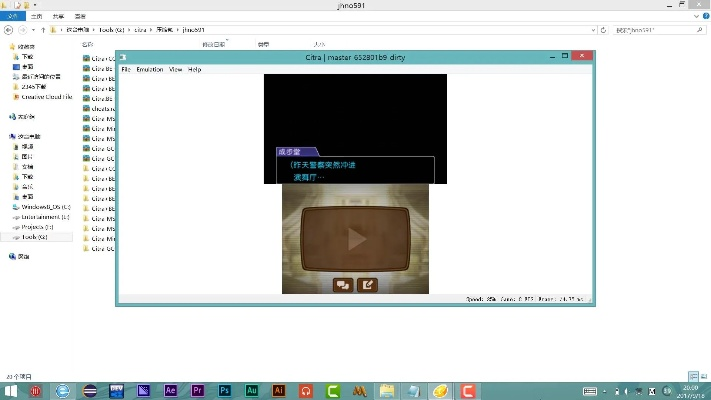Launch Photoshop from the taskbar
Image resolution: width=711 pixels, height=400 pixels.
225,390
